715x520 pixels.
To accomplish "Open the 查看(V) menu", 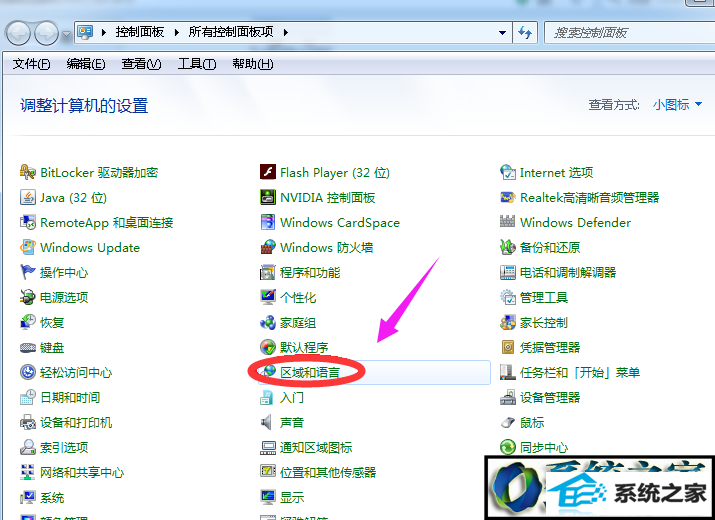I will 141,64.
